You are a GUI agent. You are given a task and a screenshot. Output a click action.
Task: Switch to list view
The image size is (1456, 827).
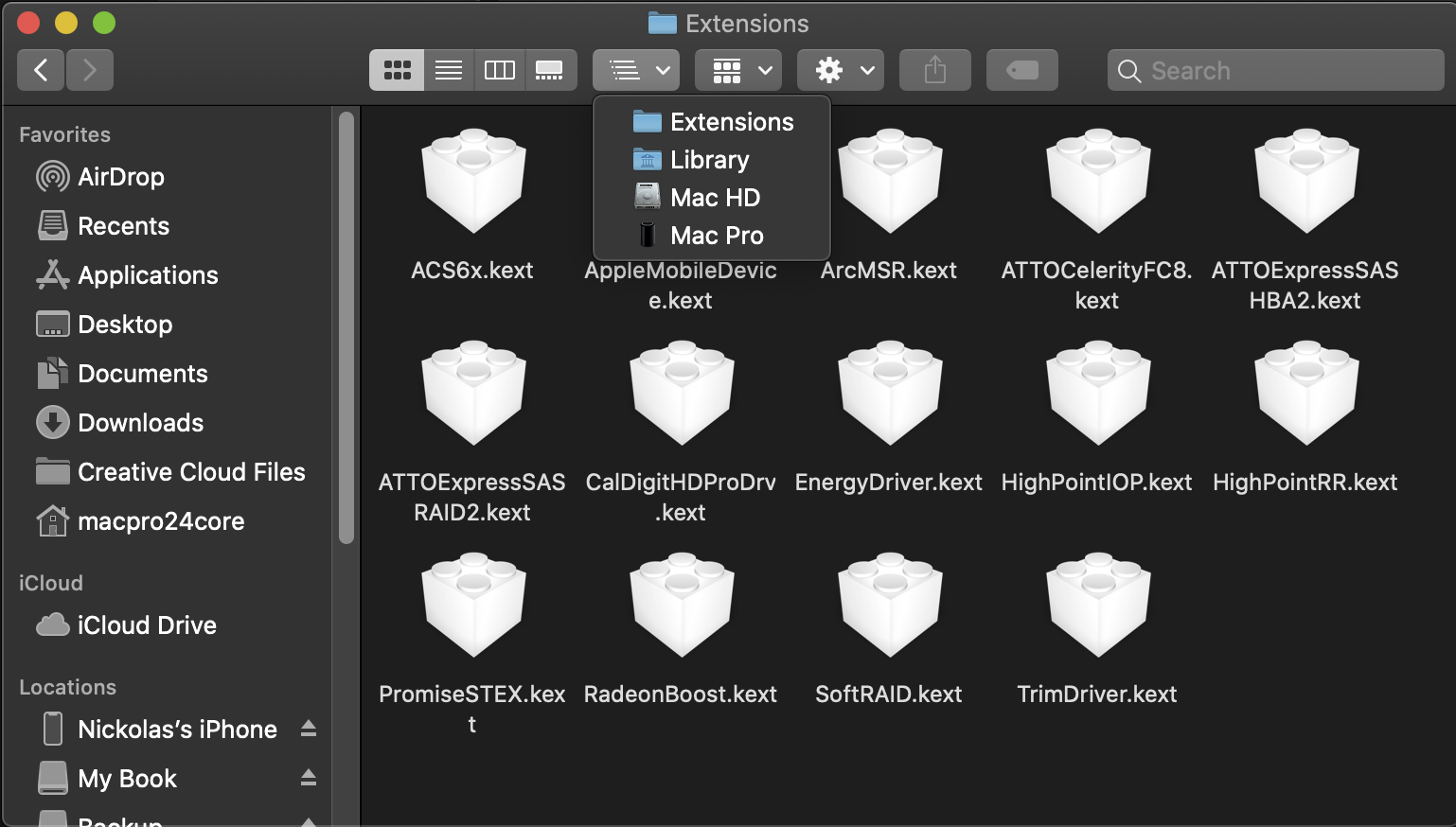pos(449,70)
